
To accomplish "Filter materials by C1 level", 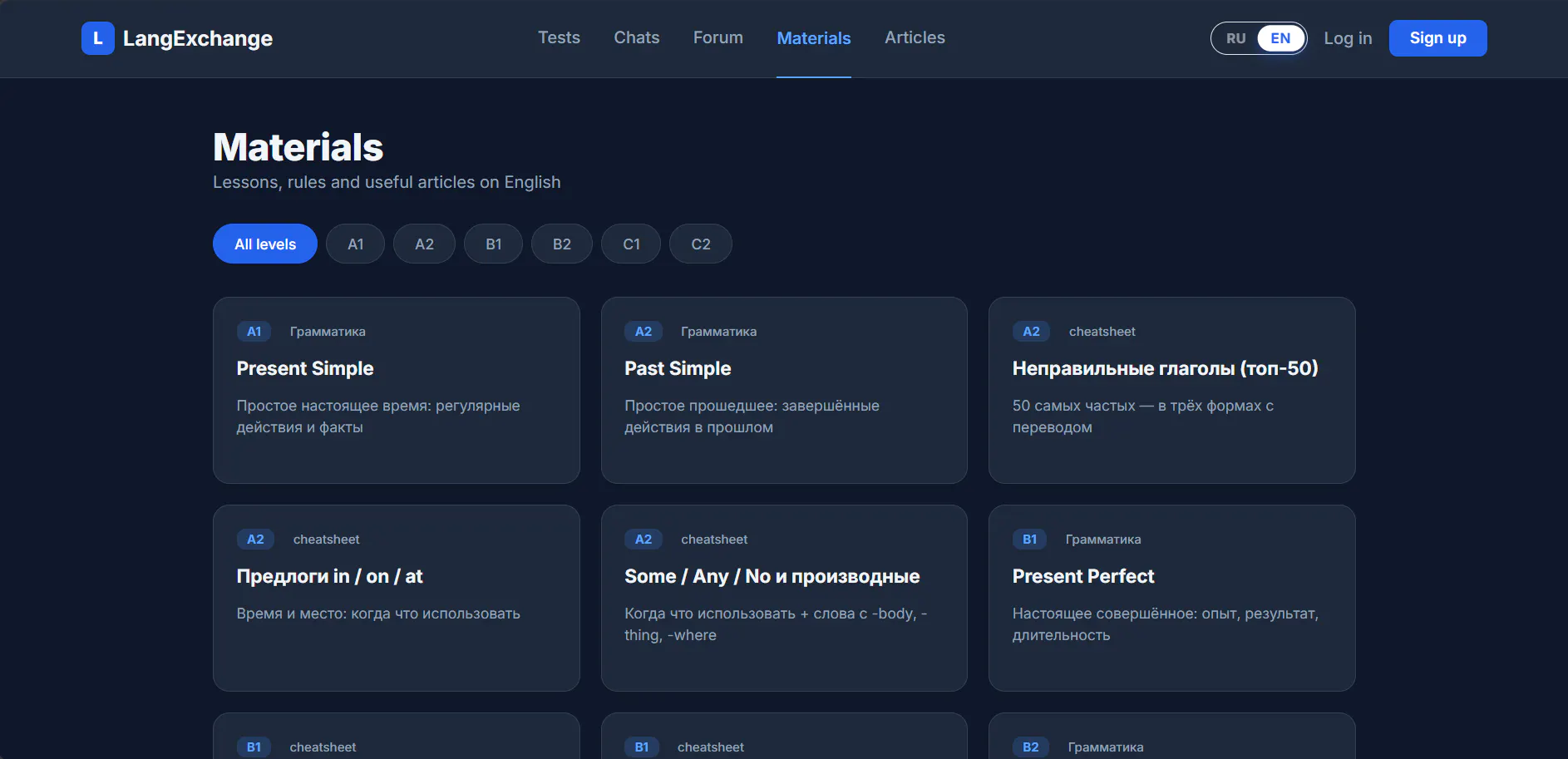I will click(632, 244).
